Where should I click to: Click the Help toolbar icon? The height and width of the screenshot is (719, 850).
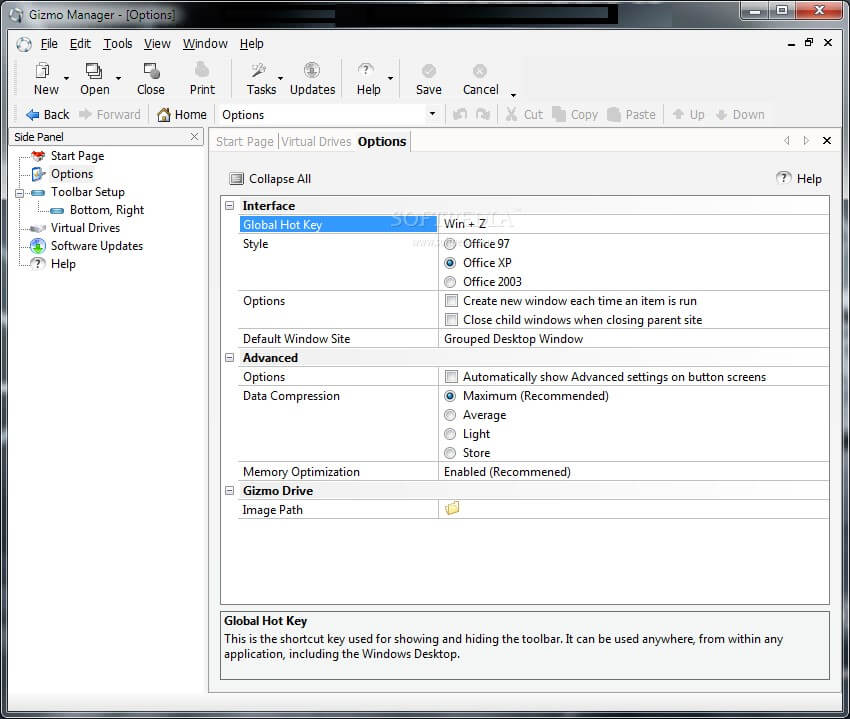click(x=366, y=70)
